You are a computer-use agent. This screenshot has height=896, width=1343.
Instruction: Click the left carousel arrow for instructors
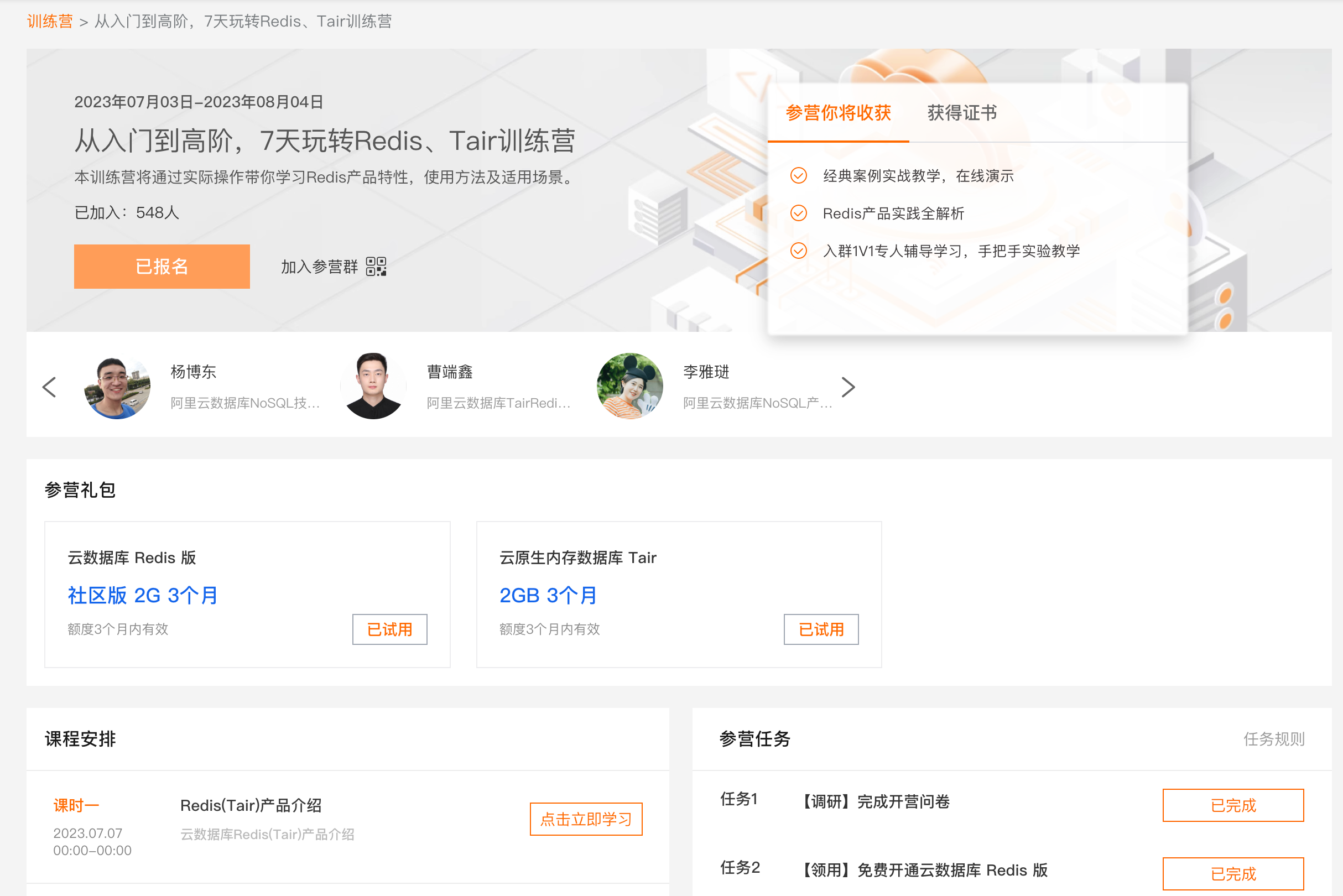coord(50,387)
